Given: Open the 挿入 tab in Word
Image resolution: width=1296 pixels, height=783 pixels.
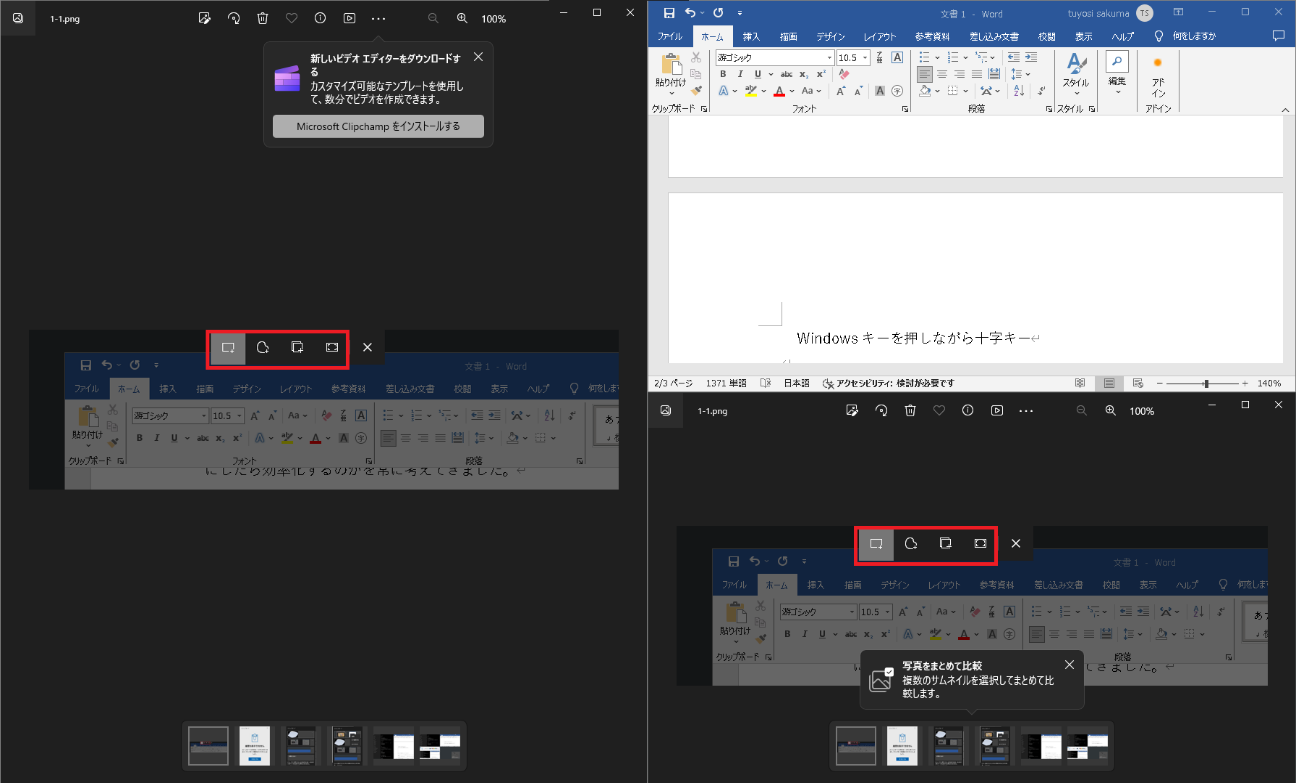Looking at the screenshot, I should pyautogui.click(x=751, y=36).
